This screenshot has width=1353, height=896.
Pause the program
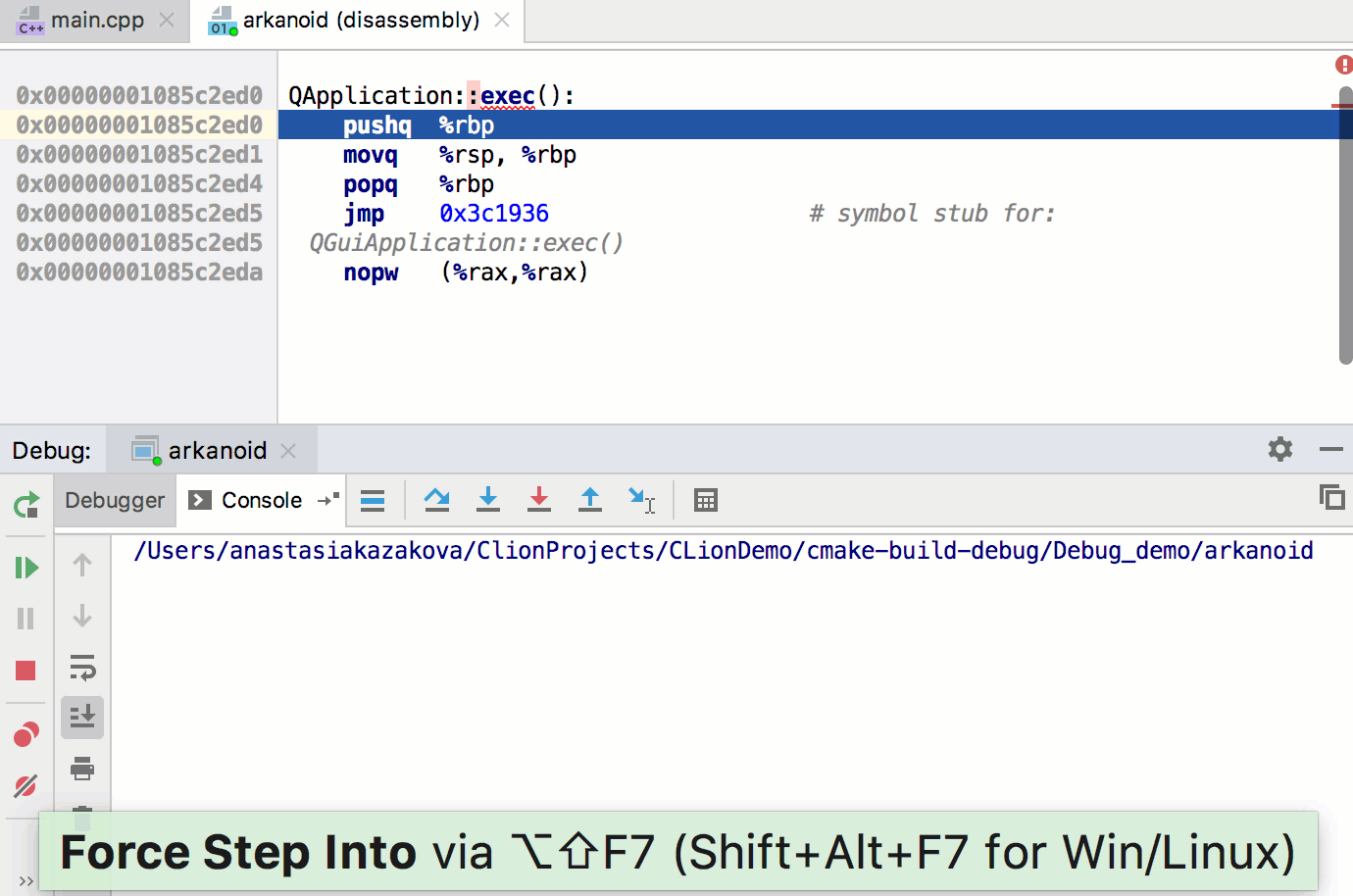(x=26, y=619)
